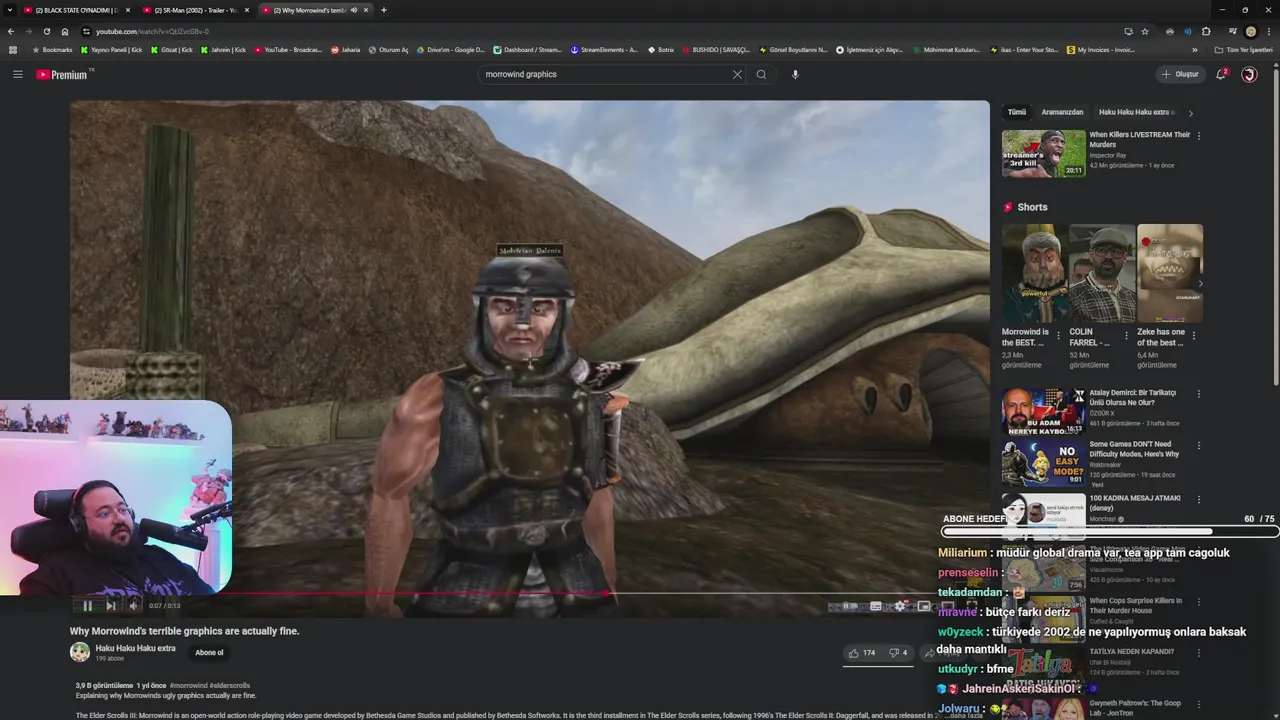This screenshot has width=1280, height=720.
Task: Toggle subtitles in video player
Action: (876, 606)
